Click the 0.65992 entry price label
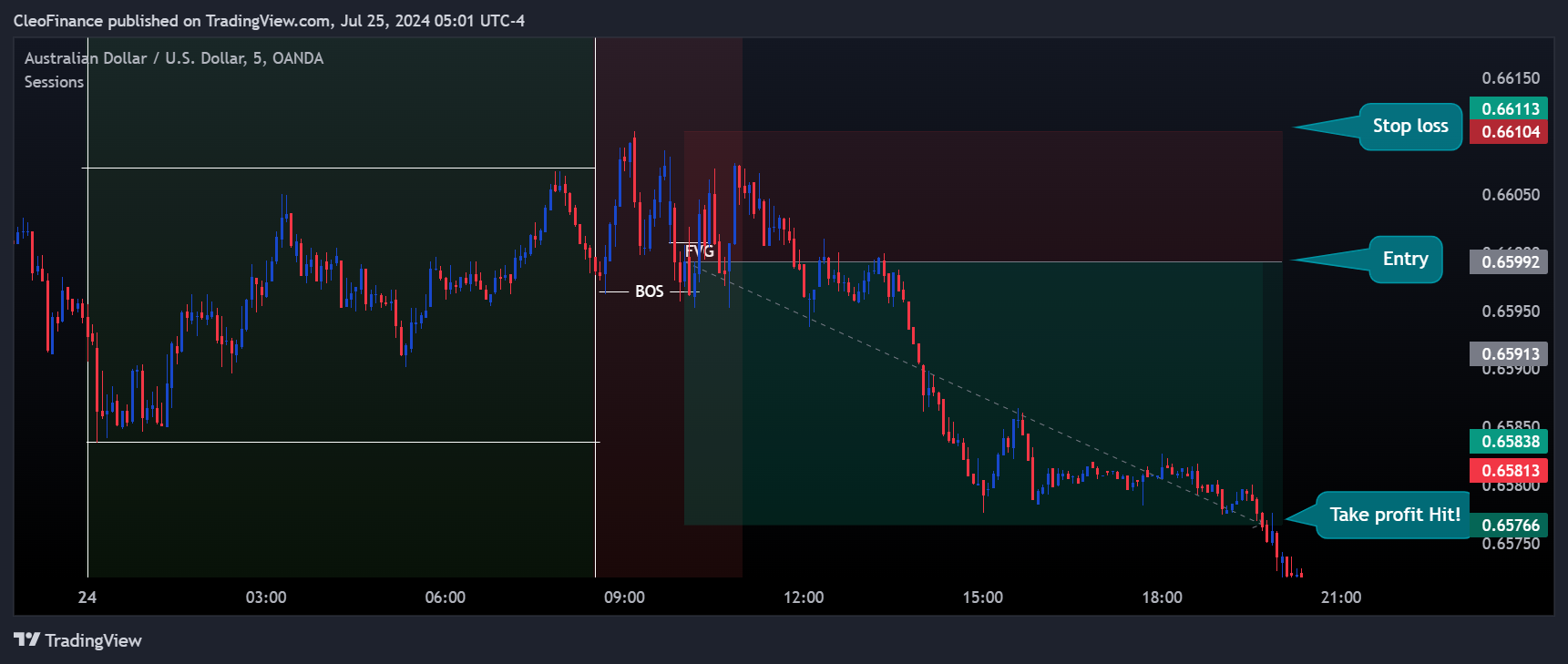The height and width of the screenshot is (664, 1568). tap(1509, 261)
